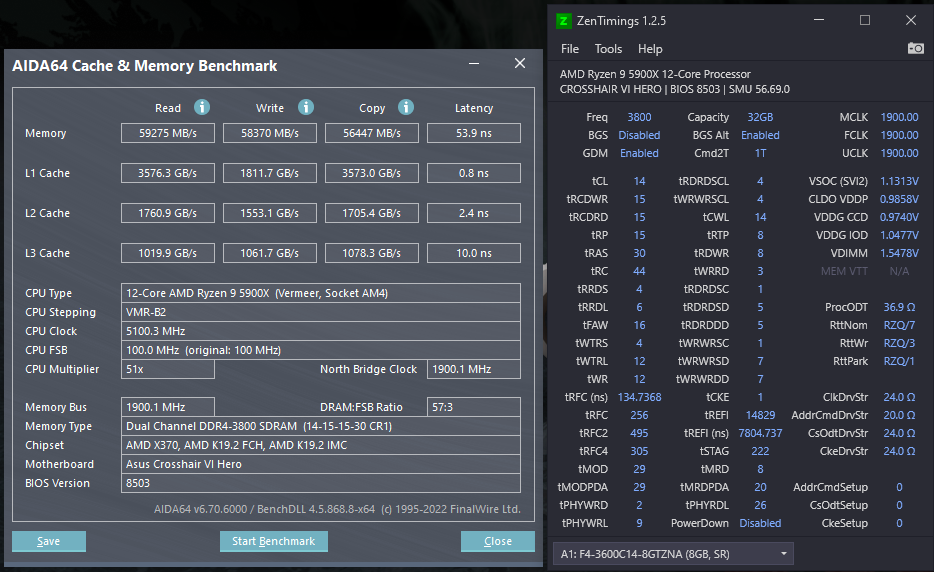This screenshot has width=934, height=572.
Task: Click the L3 Cache latency 10.0 ns field
Action: click(474, 253)
